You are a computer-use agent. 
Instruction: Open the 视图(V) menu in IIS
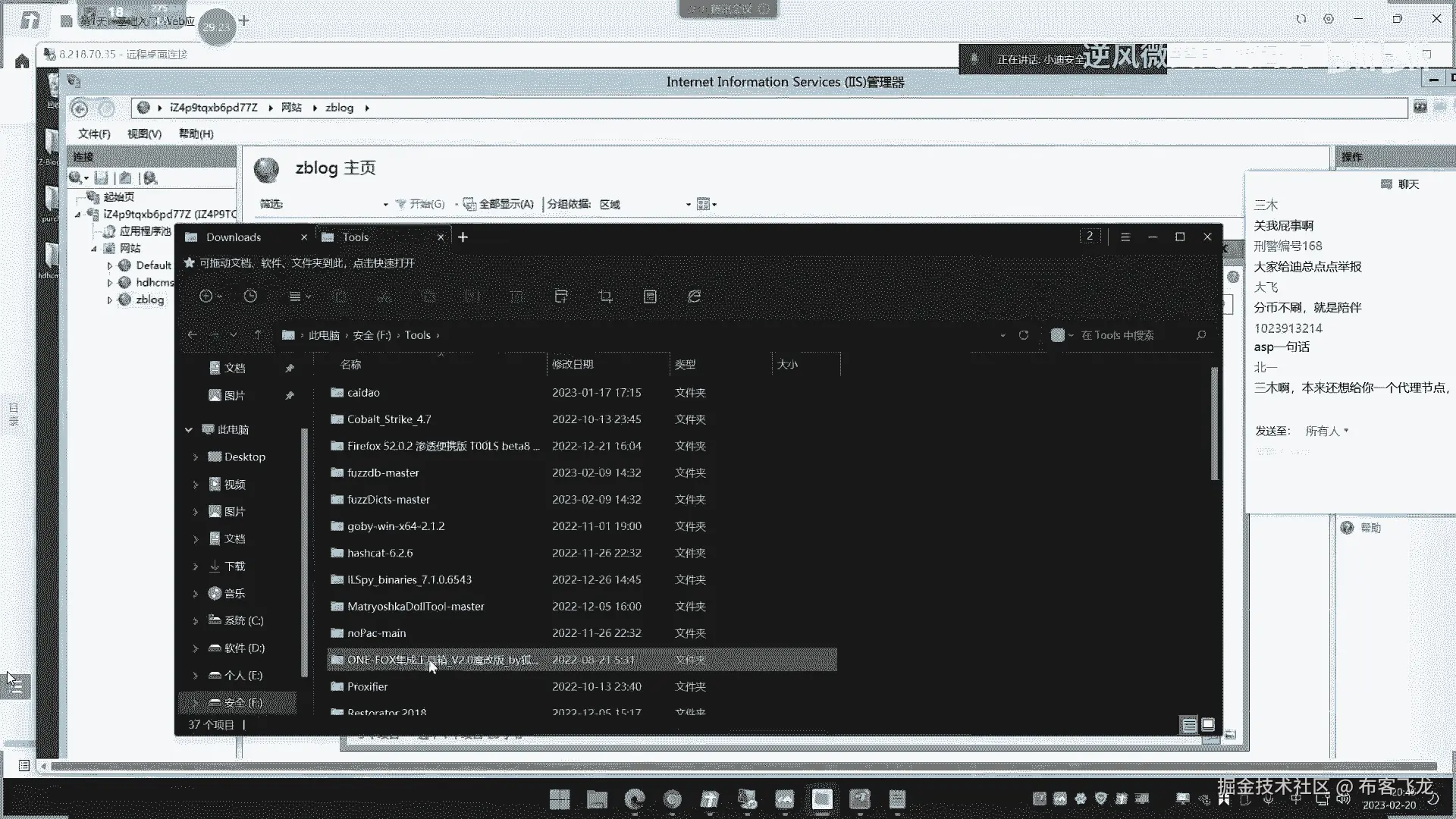(x=144, y=133)
